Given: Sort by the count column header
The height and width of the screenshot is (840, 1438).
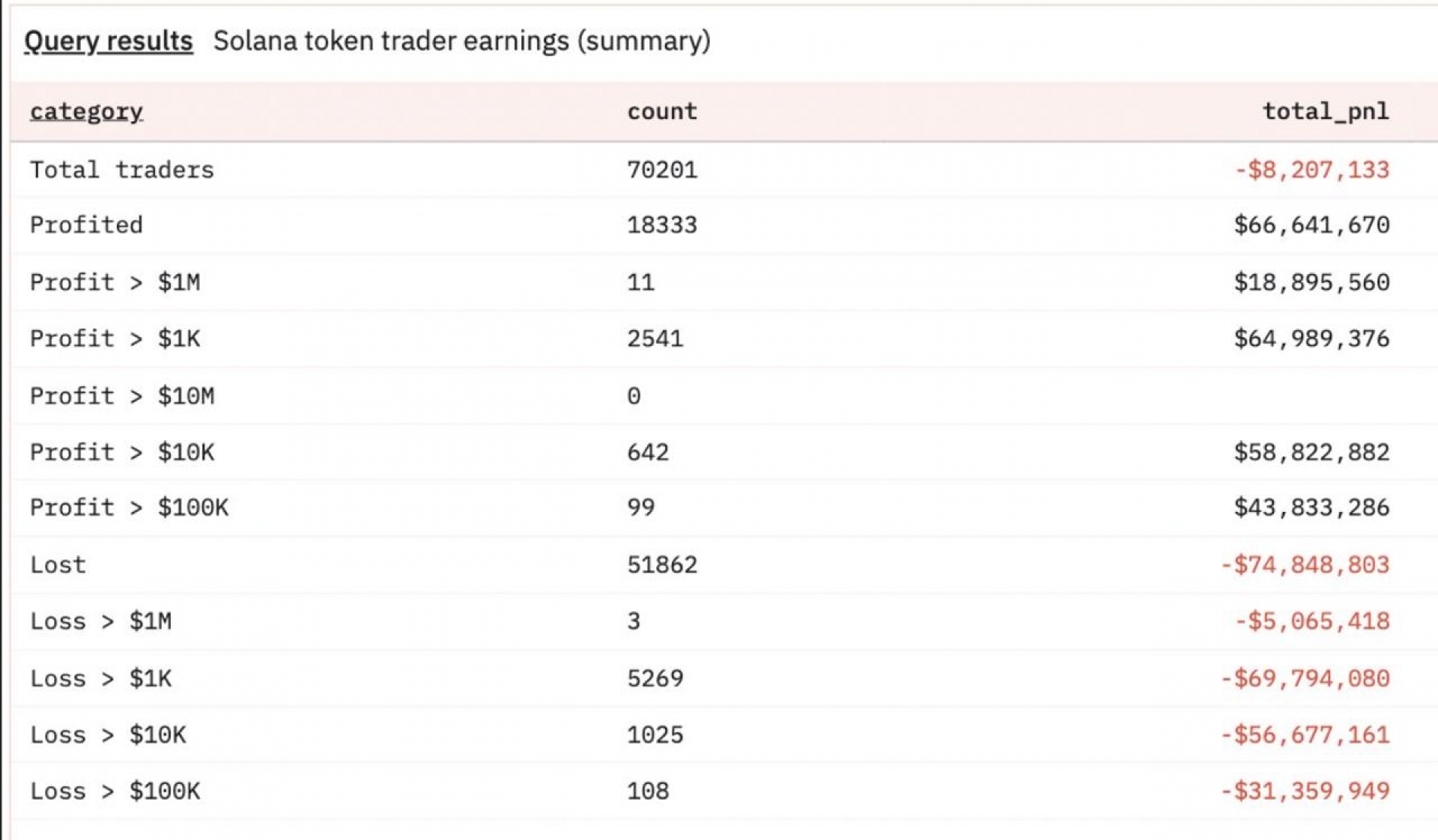Looking at the screenshot, I should tap(662, 112).
